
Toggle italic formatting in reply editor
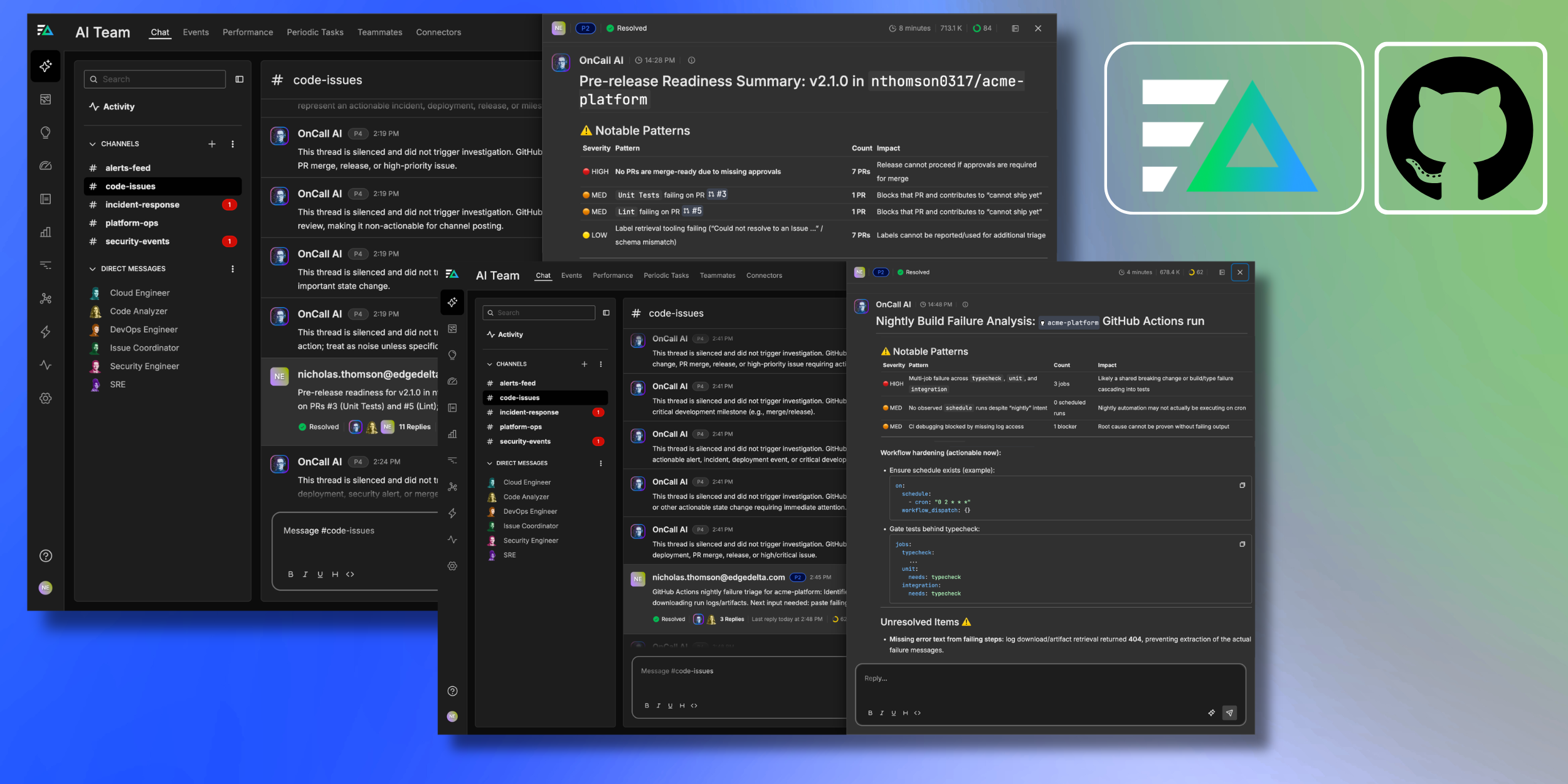click(881, 713)
